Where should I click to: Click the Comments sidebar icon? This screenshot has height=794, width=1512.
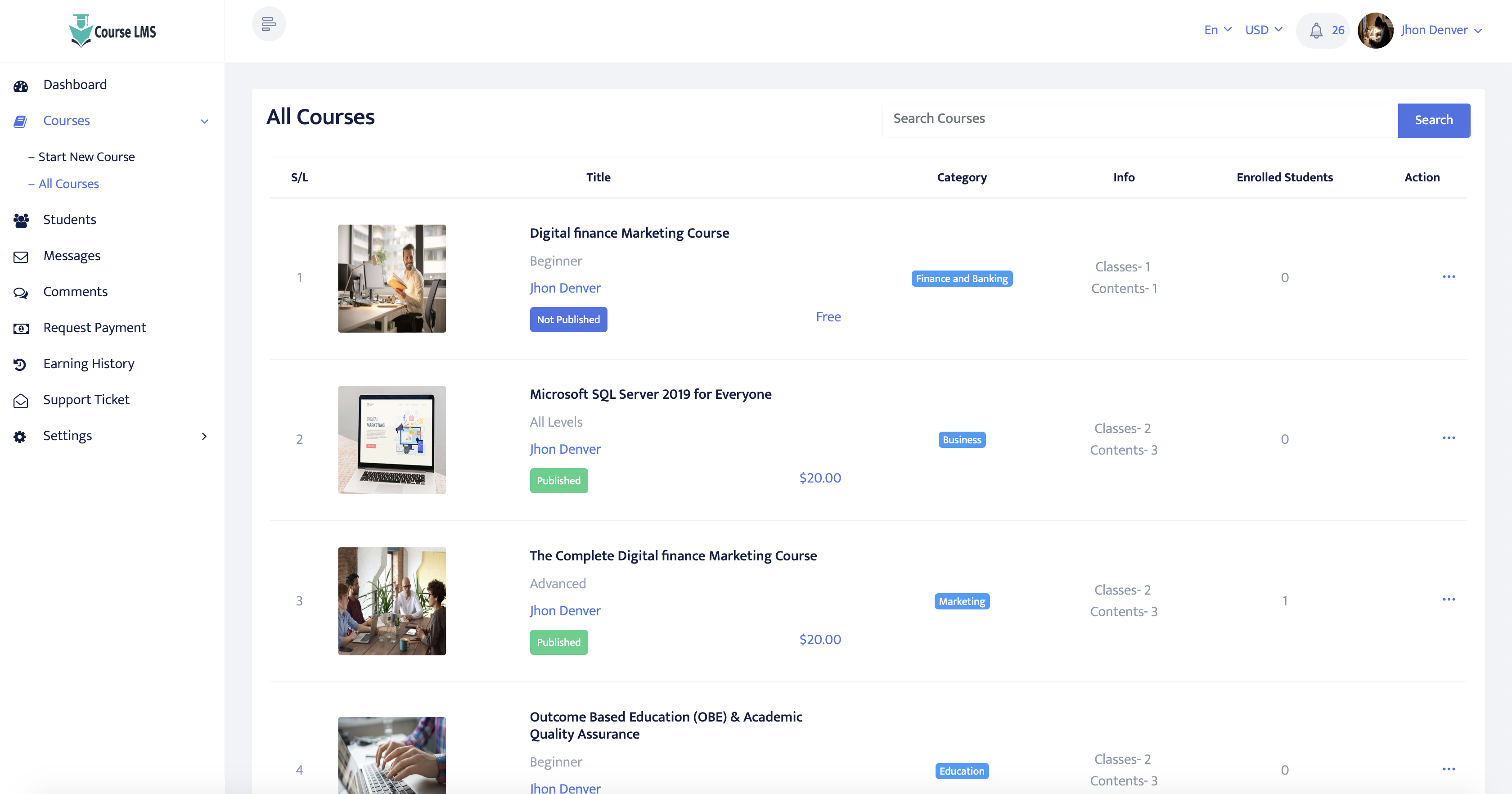21,292
